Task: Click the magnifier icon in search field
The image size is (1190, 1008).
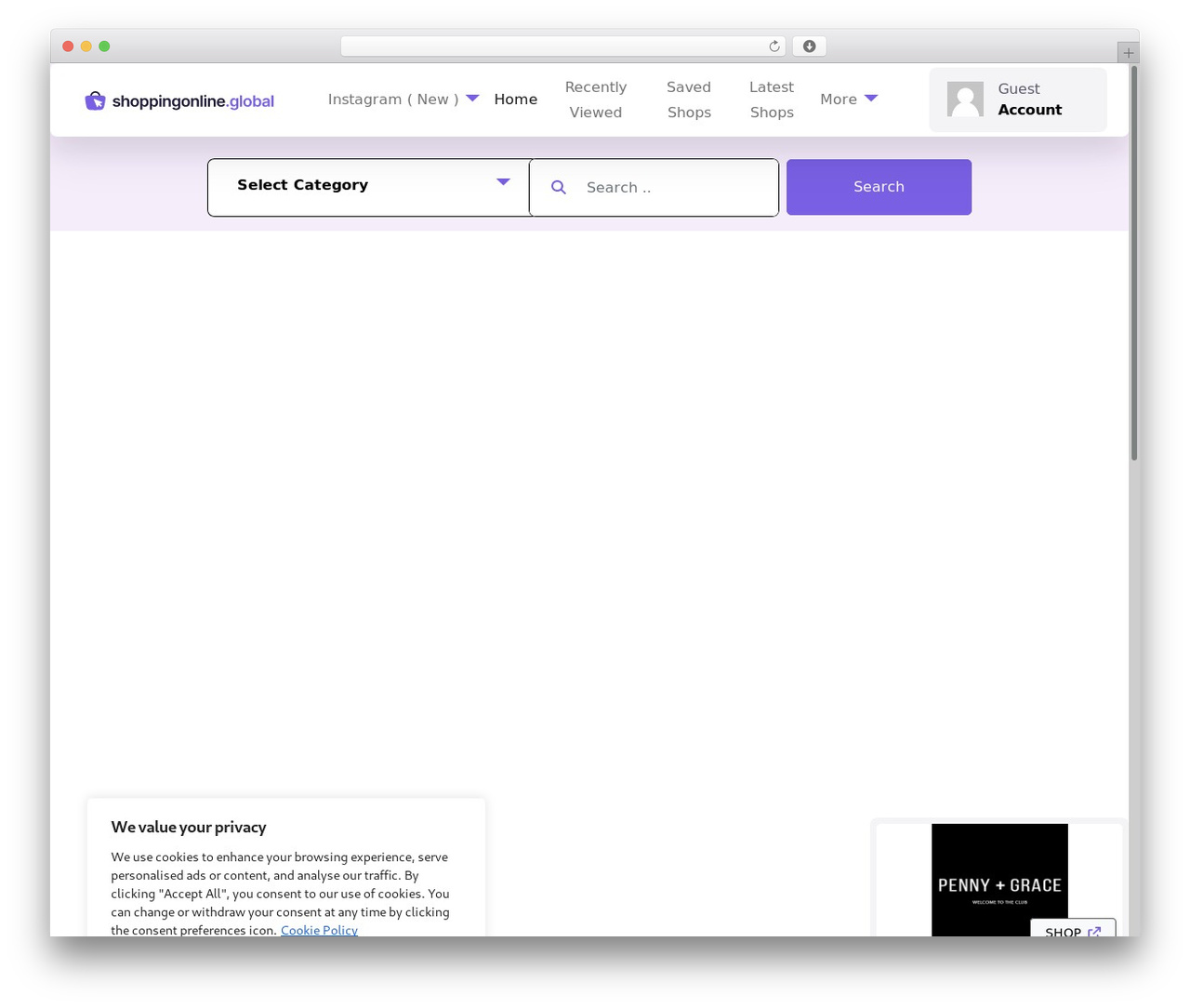Action: pyautogui.click(x=559, y=188)
